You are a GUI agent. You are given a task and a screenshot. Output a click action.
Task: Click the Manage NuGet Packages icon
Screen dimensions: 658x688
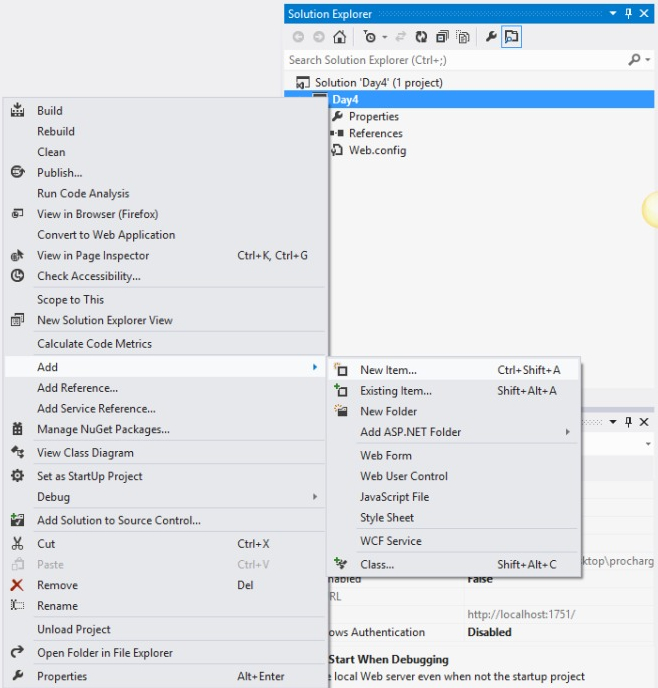[x=18, y=429]
